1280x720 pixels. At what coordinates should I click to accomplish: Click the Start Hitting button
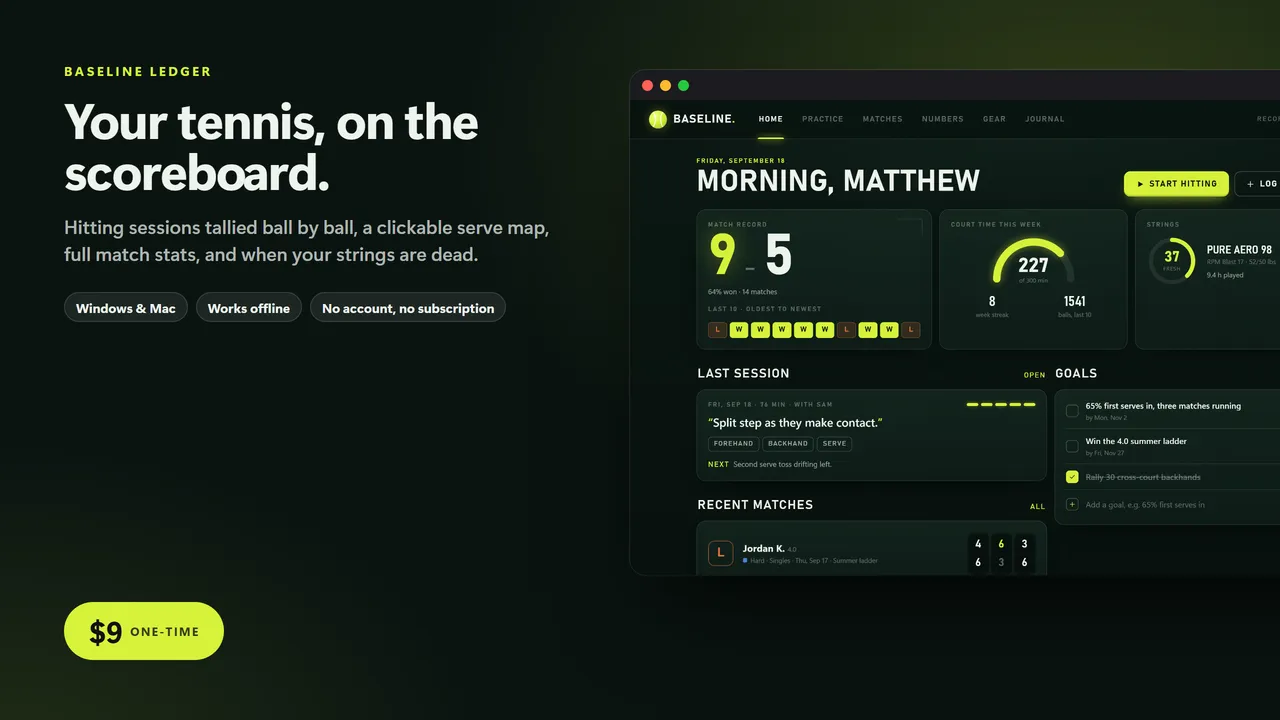tap(1176, 184)
